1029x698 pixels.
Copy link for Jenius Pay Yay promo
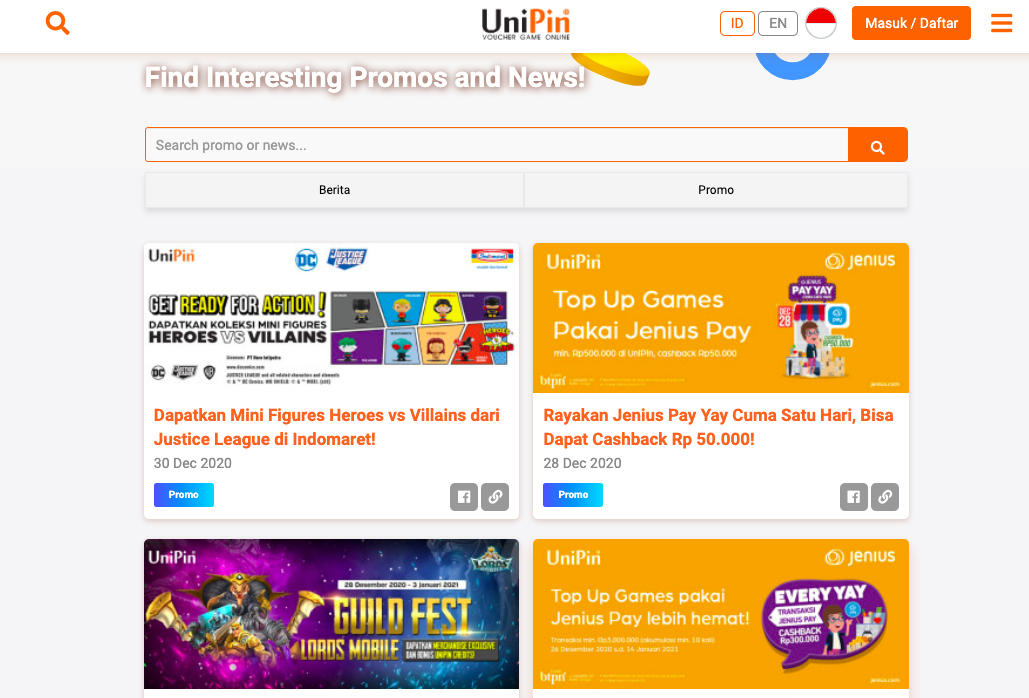click(885, 497)
